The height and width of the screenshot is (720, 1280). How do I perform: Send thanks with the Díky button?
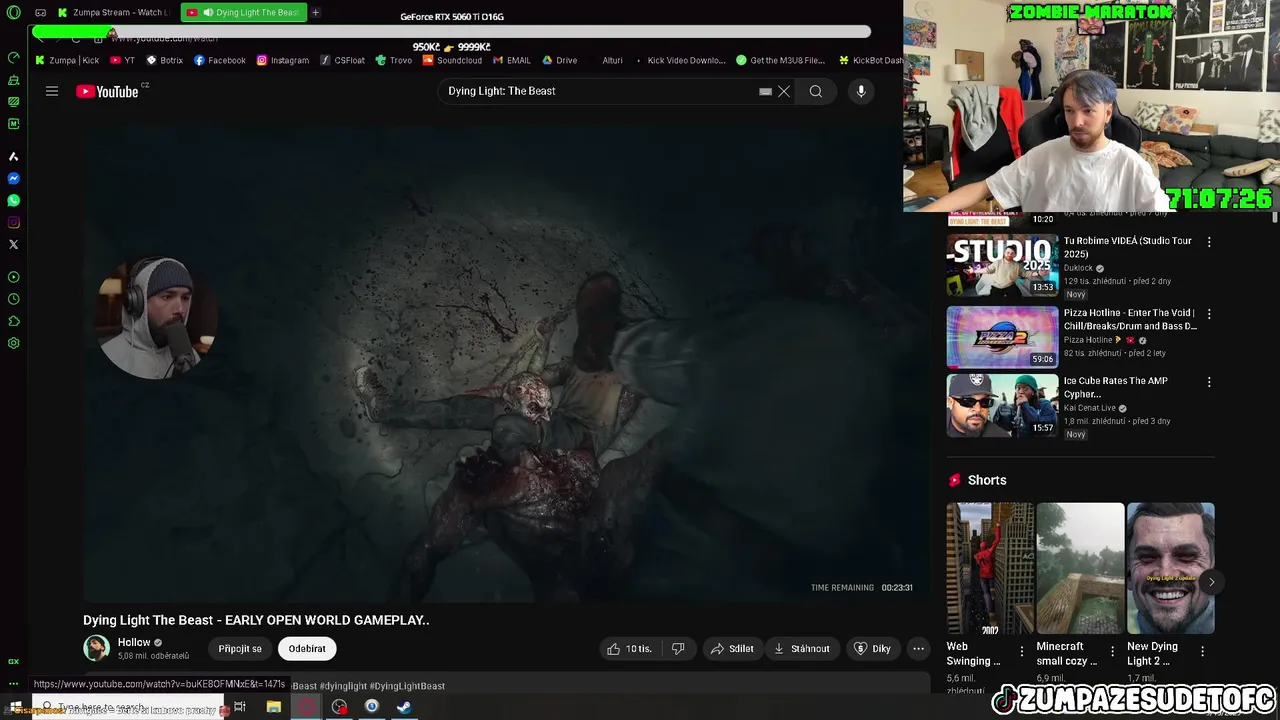[872, 649]
